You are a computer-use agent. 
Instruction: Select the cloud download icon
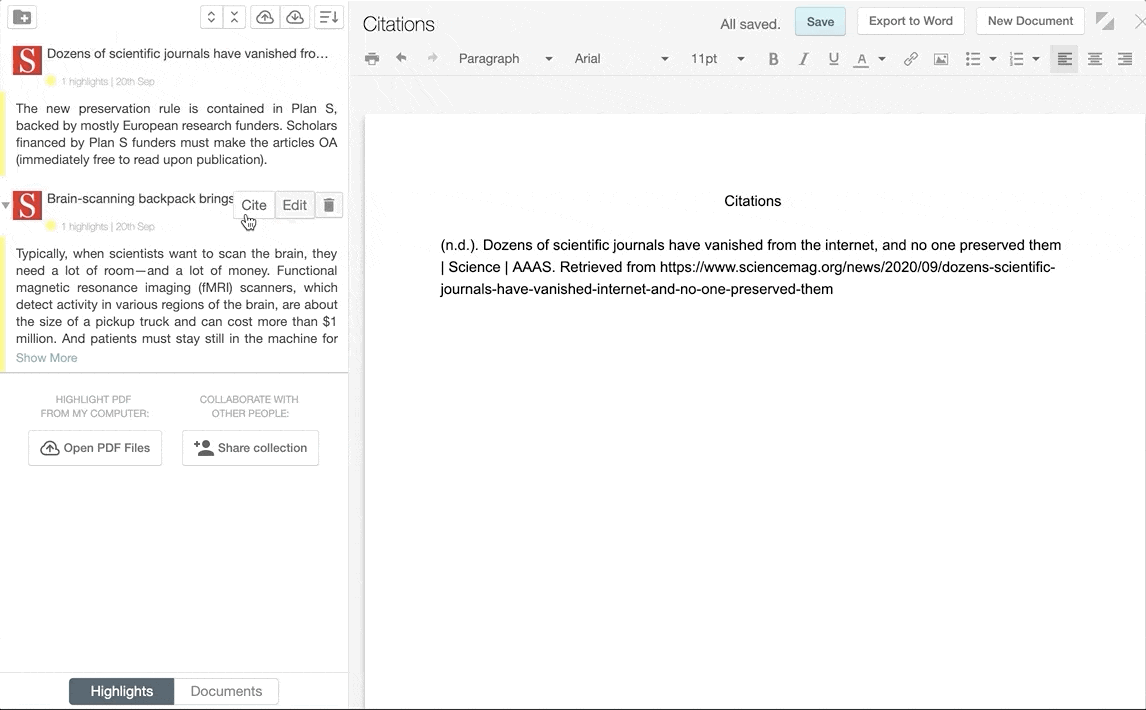coord(295,17)
